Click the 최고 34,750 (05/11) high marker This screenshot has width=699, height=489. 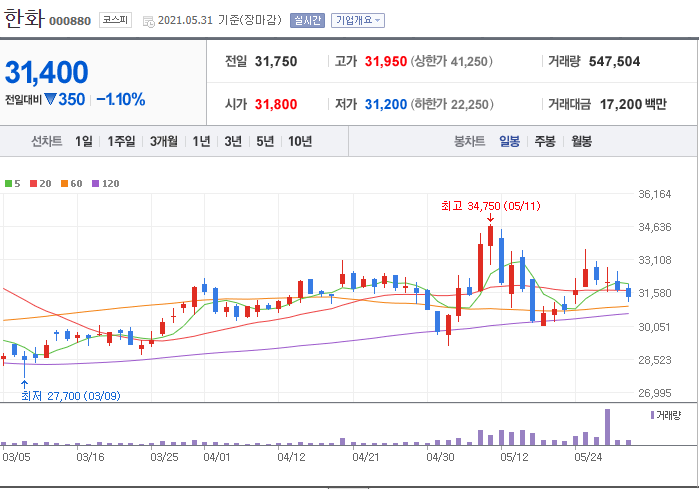490,206
